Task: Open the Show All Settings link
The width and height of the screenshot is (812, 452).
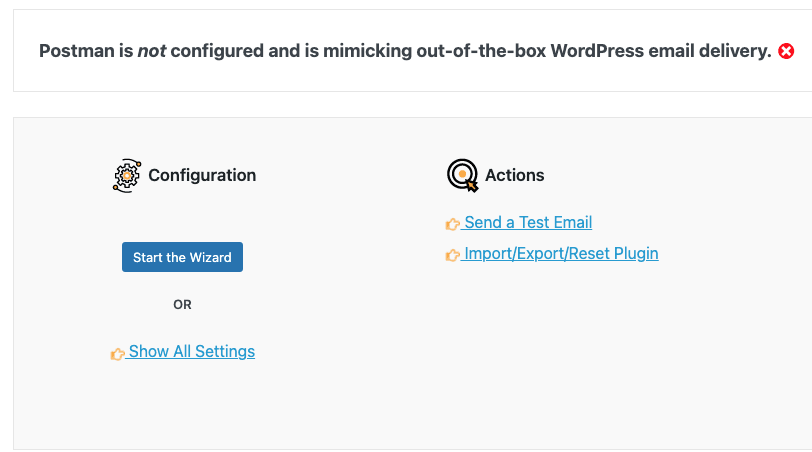Action: coord(192,352)
